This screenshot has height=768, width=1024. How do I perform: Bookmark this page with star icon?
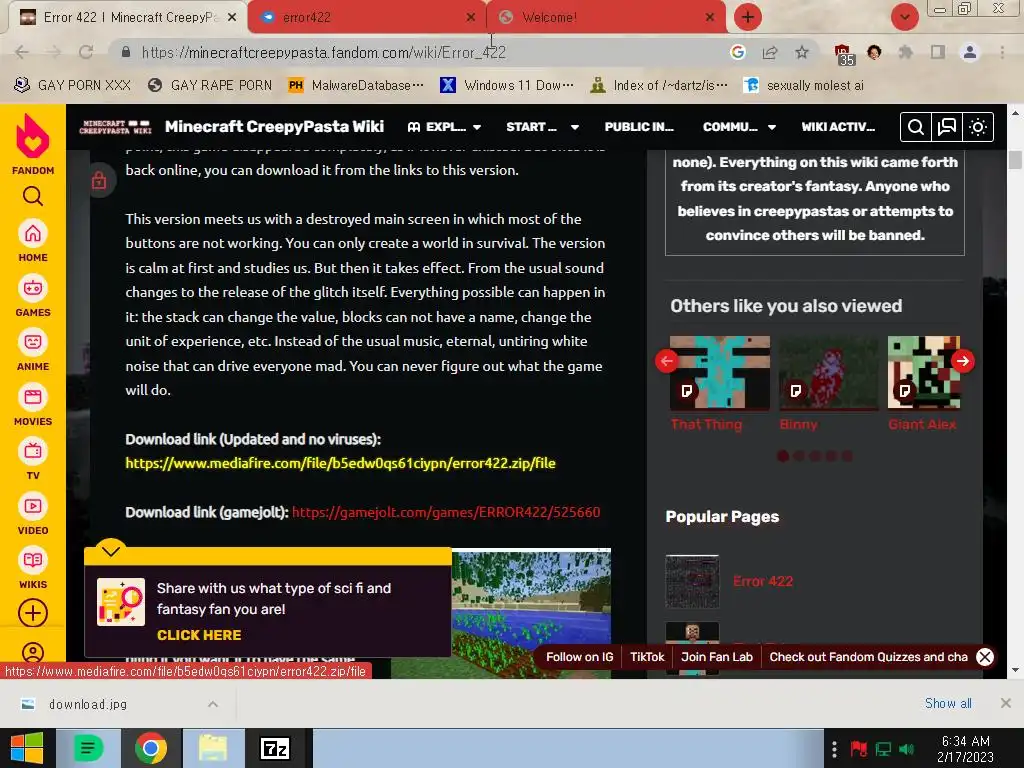point(802,52)
